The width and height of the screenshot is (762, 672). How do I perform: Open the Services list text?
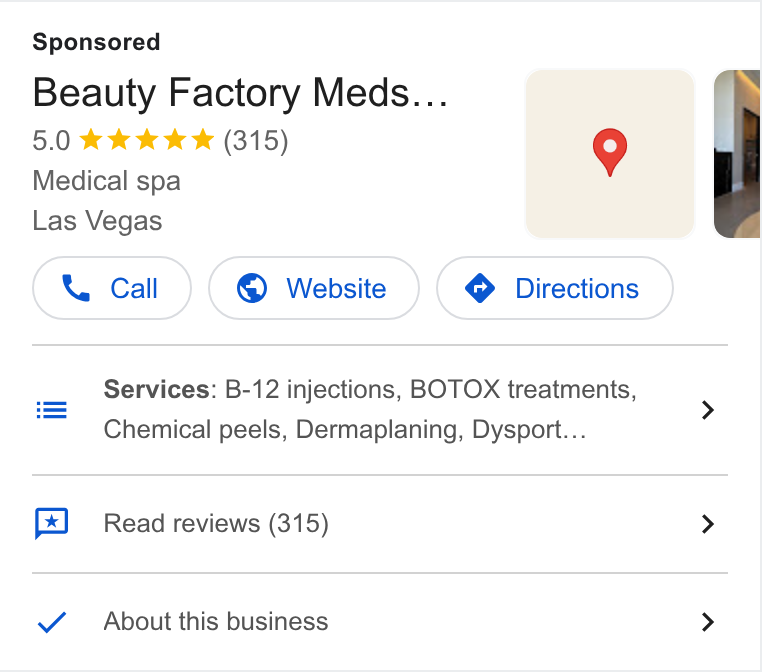point(370,410)
